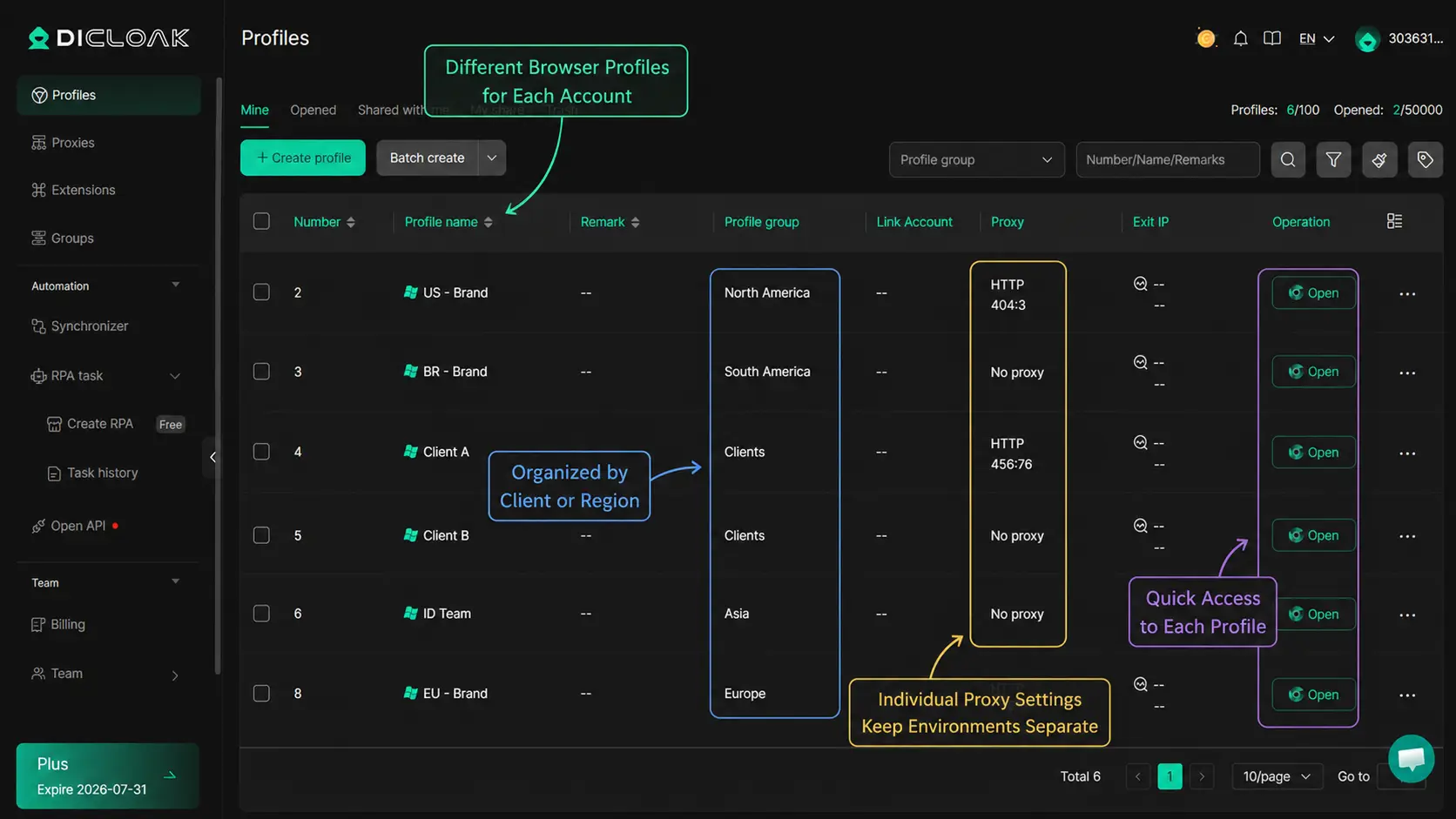
Task: Click the DICloak logo
Action: pos(108,37)
